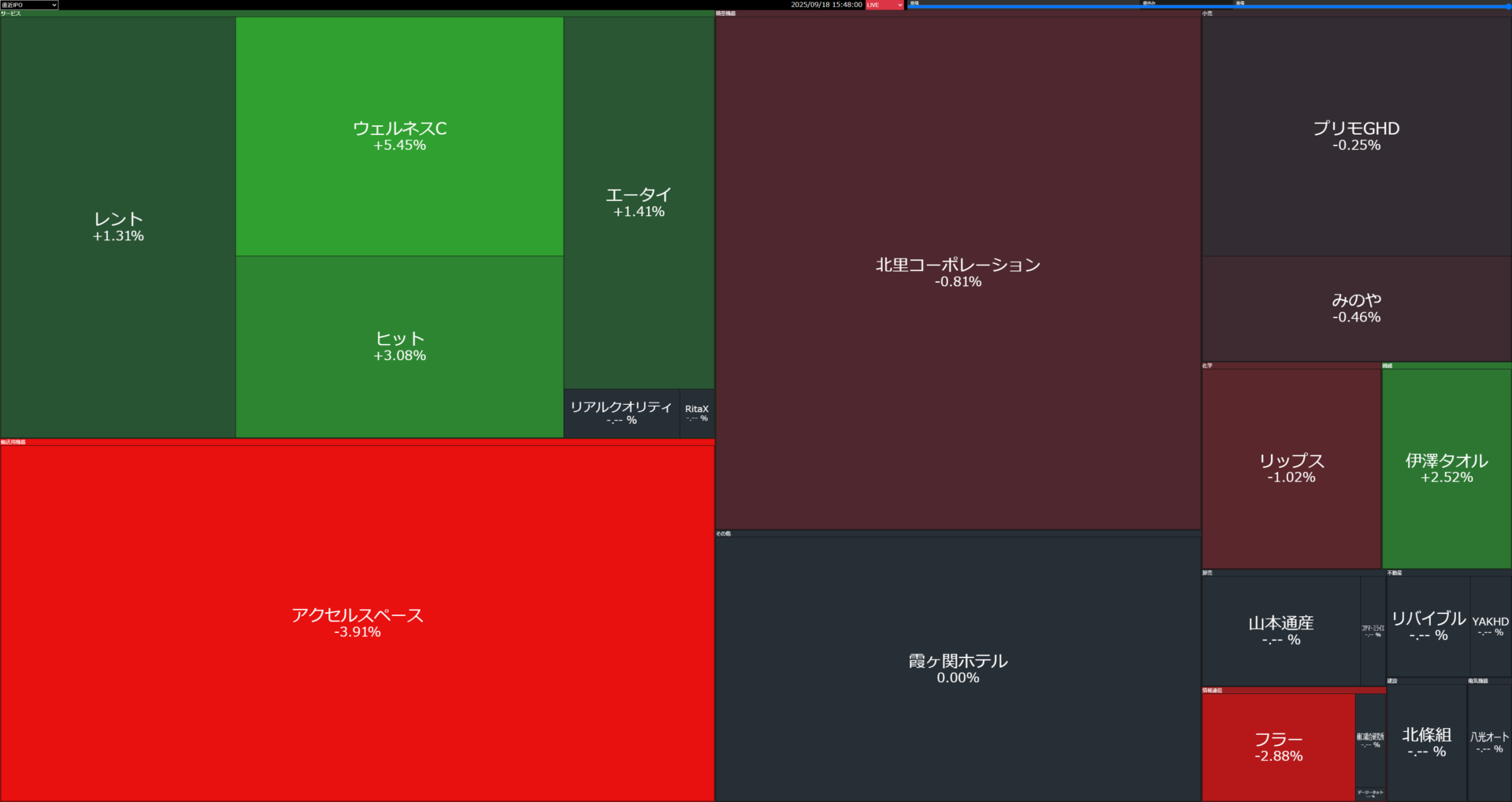Select the 北里コーポレーション -0.81% tile

(958, 273)
